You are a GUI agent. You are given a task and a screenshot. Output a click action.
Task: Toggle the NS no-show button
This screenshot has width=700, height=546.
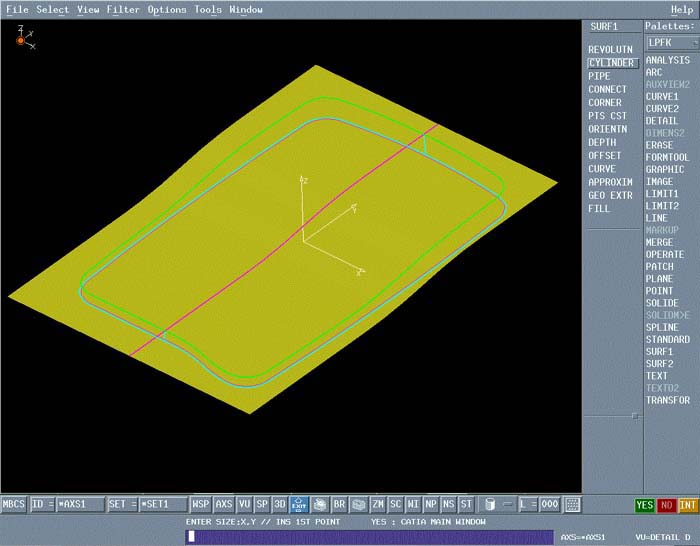click(x=448, y=505)
